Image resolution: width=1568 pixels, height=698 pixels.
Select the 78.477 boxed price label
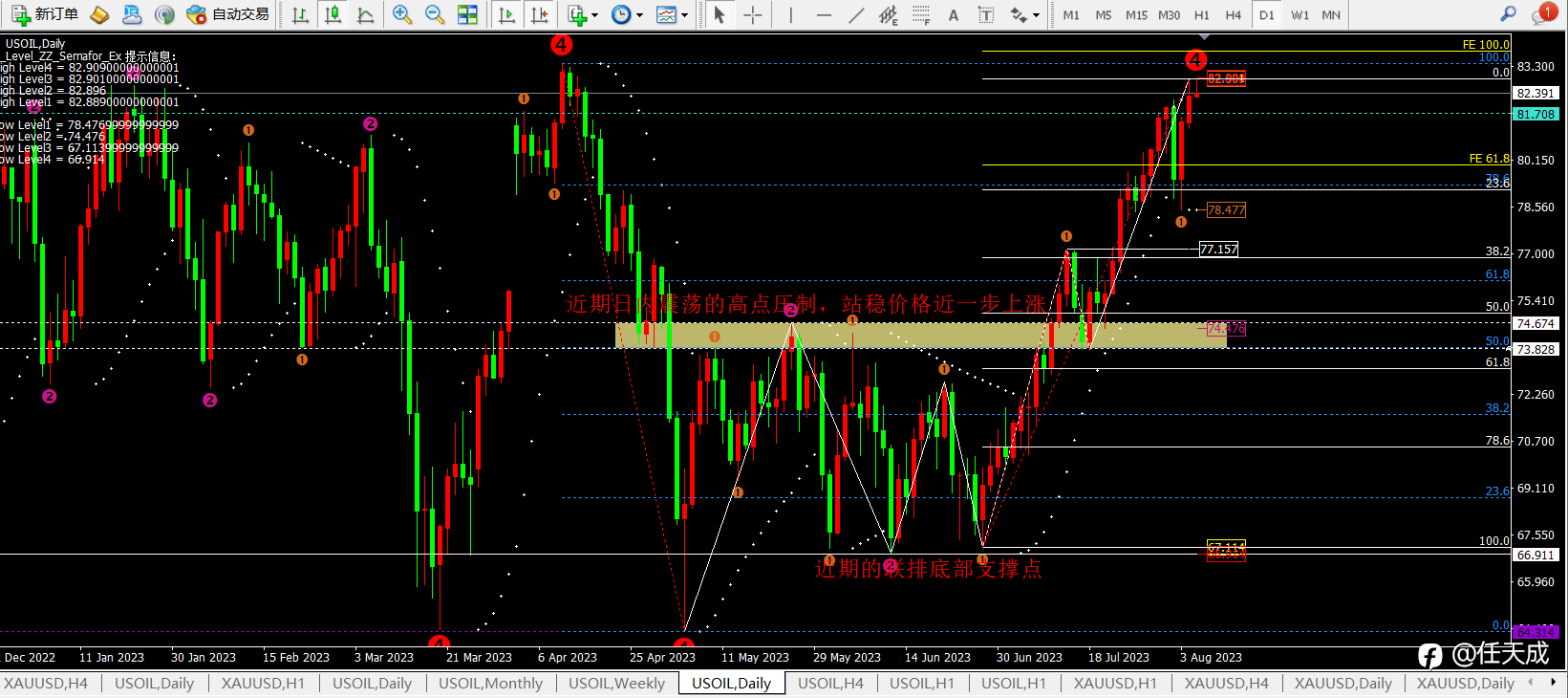[1226, 209]
